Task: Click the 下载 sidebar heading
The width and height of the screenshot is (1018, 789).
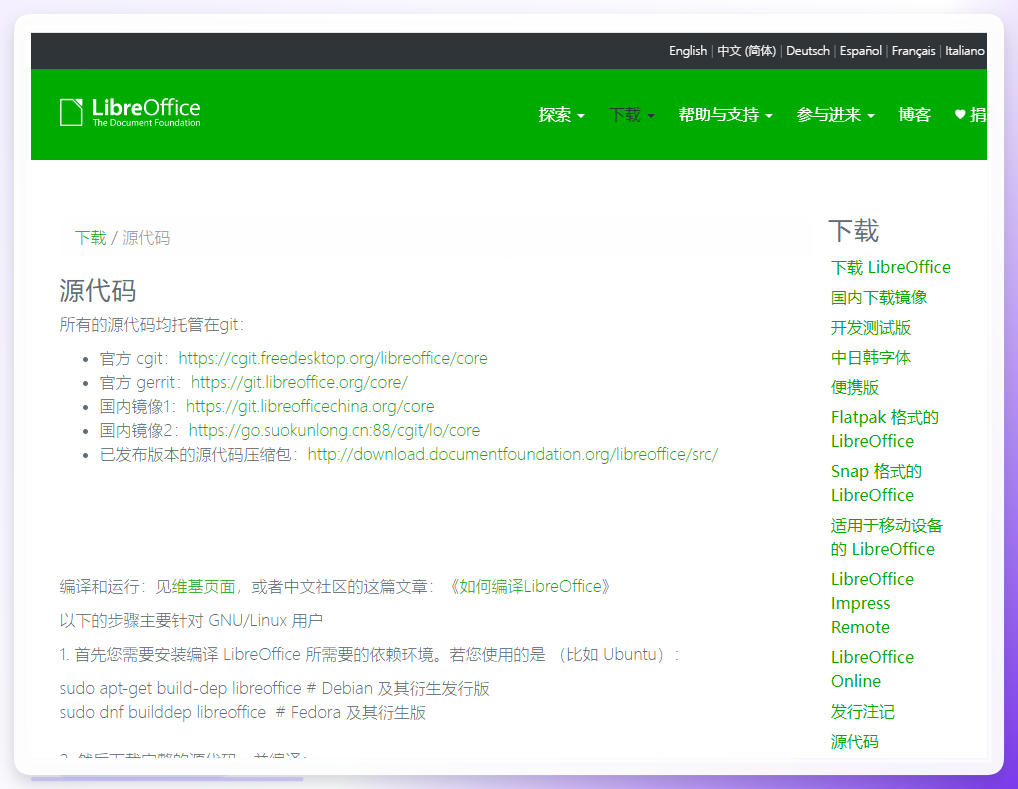Action: click(x=854, y=231)
